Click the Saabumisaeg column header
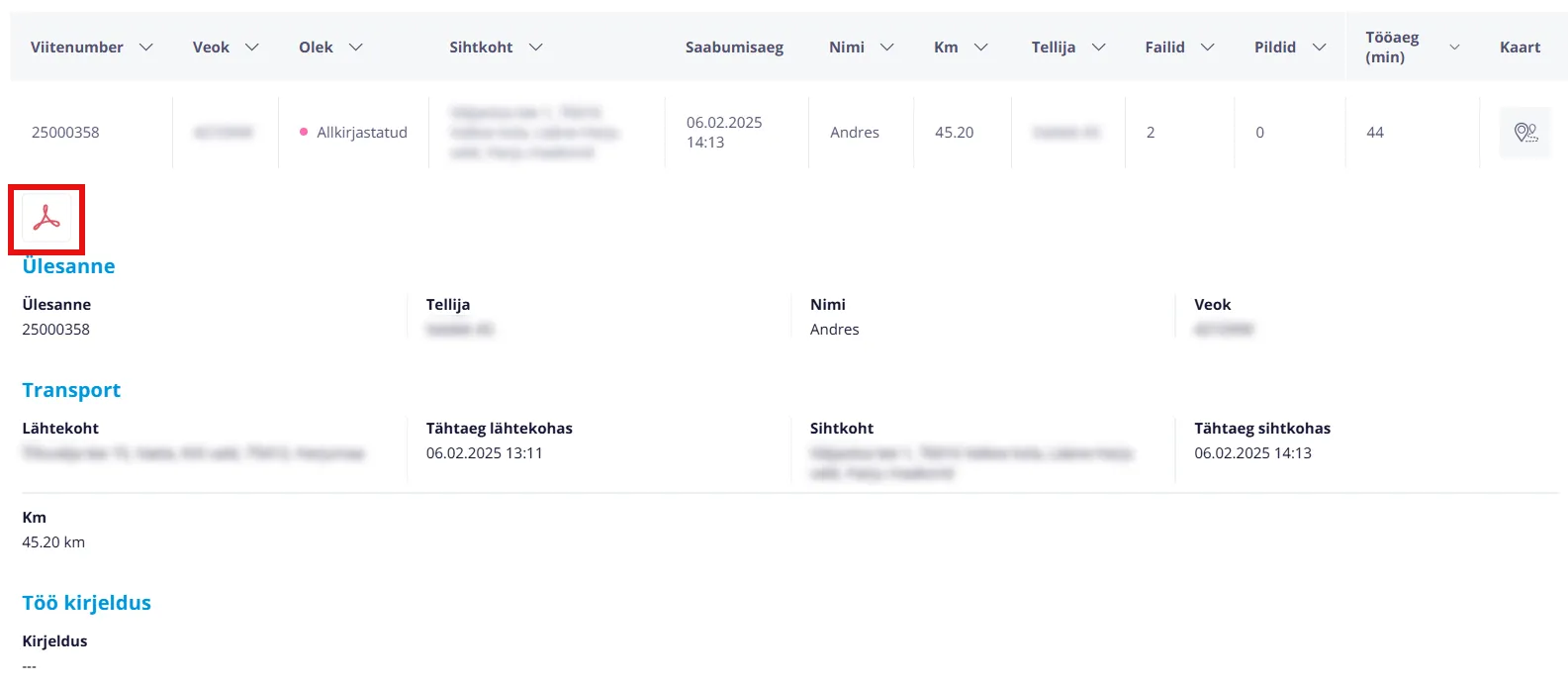Viewport: 1568px width, 685px height. (734, 48)
